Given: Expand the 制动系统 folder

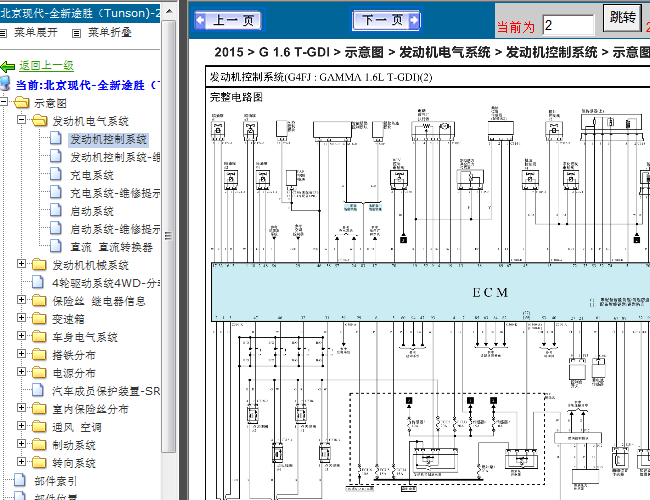Looking at the screenshot, I should coord(21,443).
